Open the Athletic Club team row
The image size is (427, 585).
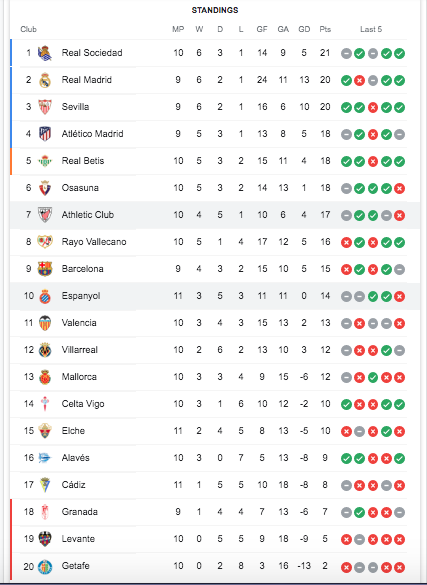pos(214,215)
